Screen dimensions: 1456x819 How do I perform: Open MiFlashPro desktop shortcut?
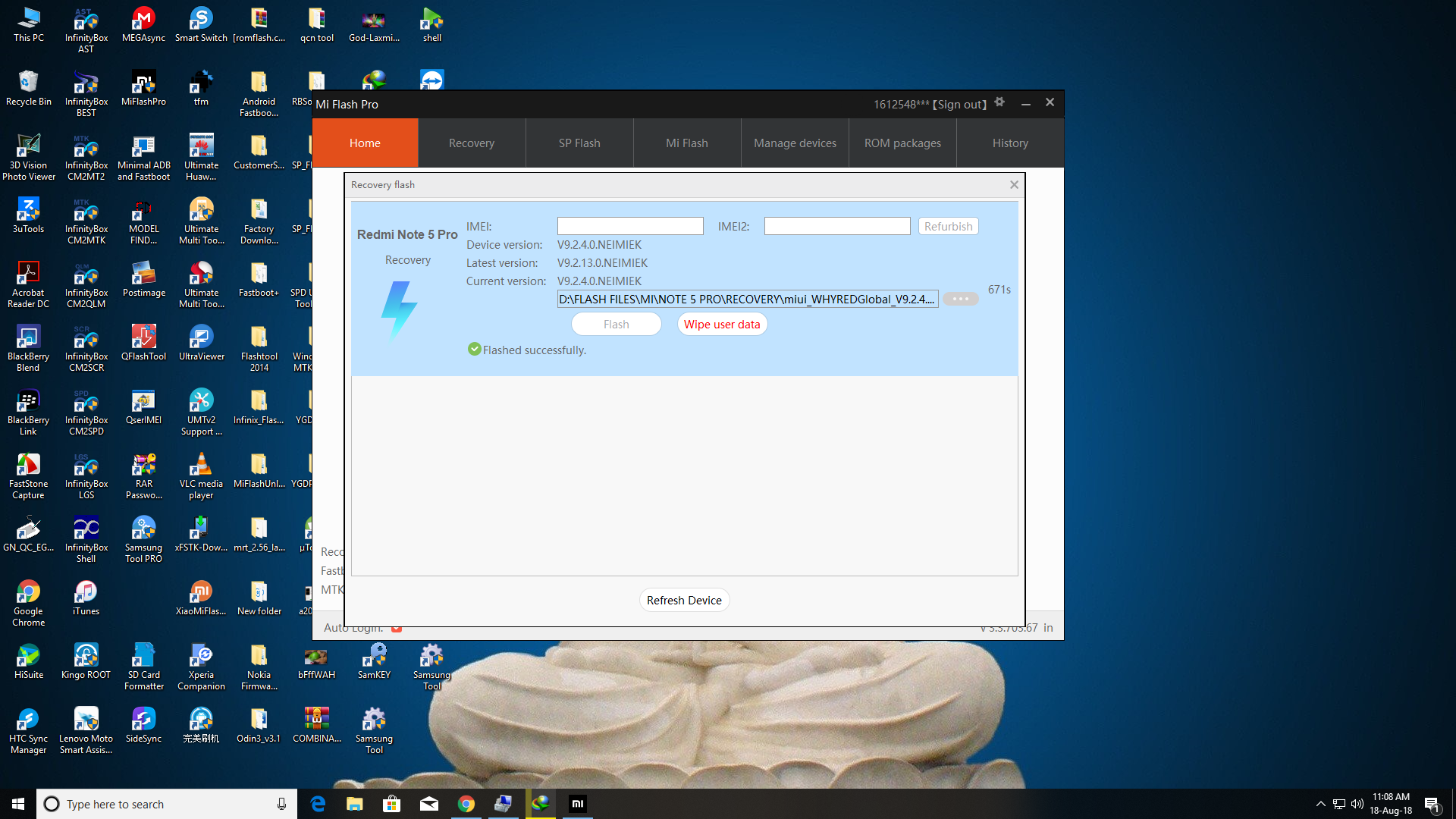[x=143, y=89]
